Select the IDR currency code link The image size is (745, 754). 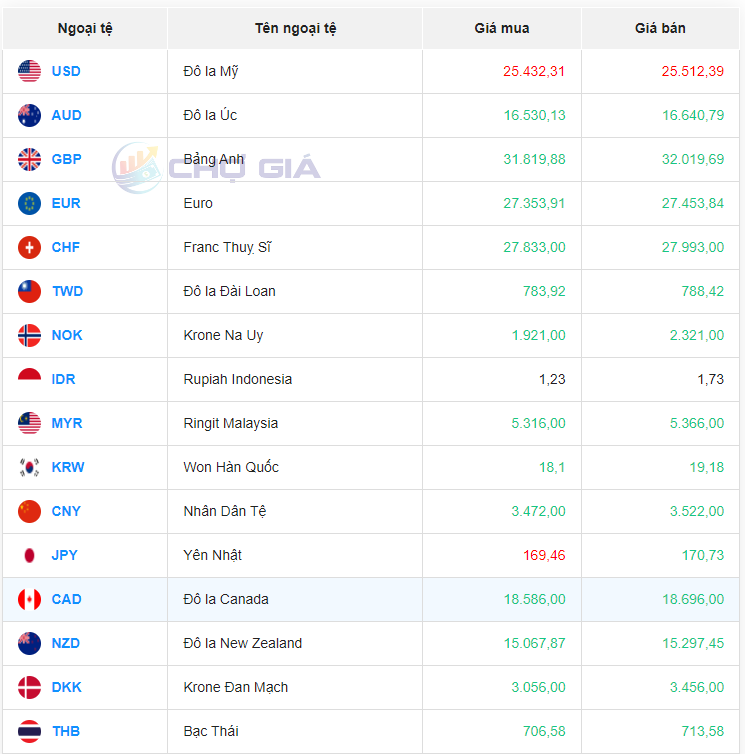pyautogui.click(x=64, y=379)
